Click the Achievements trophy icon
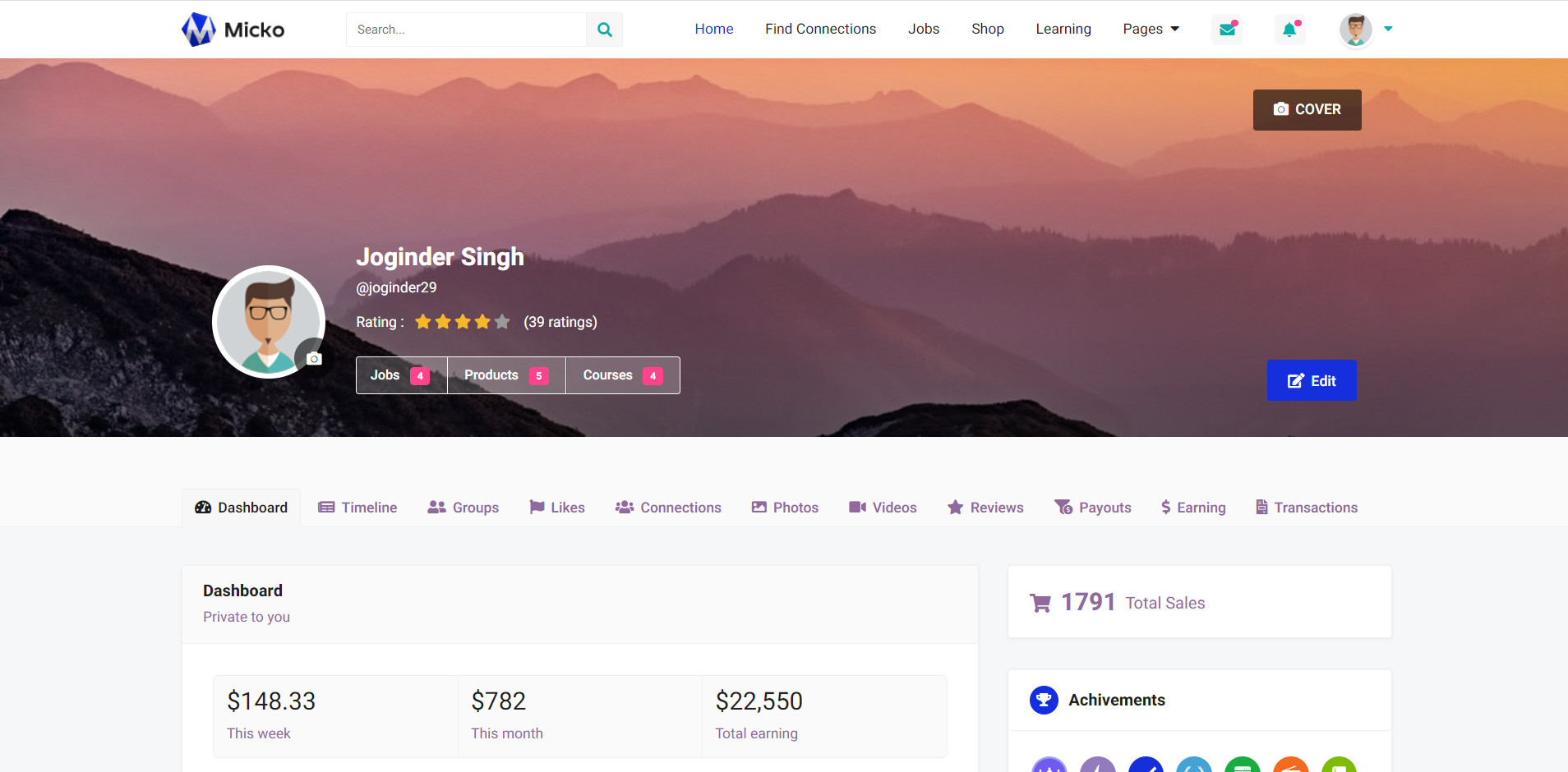 (x=1044, y=700)
